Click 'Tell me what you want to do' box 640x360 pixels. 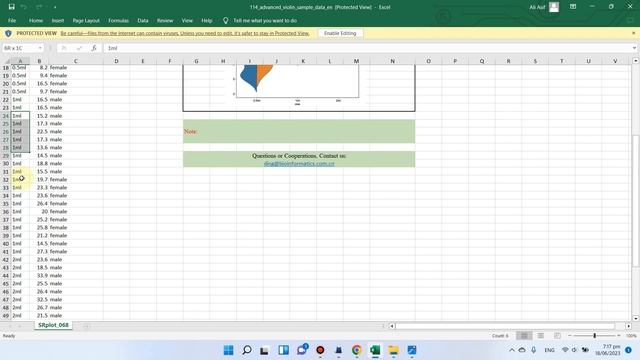click(x=265, y=20)
